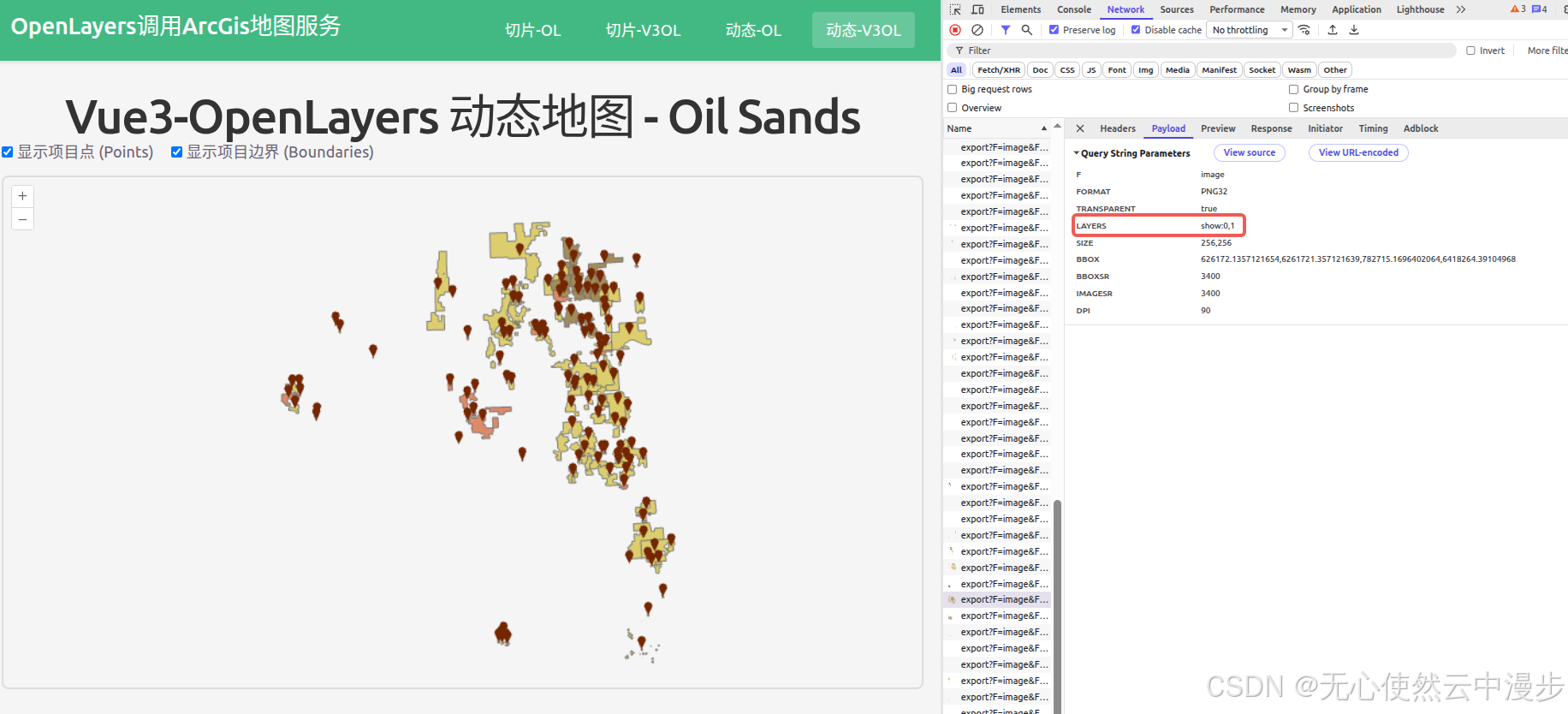Viewport: 1568px width, 714px height.
Task: Toggle the device toolbar icon
Action: [977, 9]
